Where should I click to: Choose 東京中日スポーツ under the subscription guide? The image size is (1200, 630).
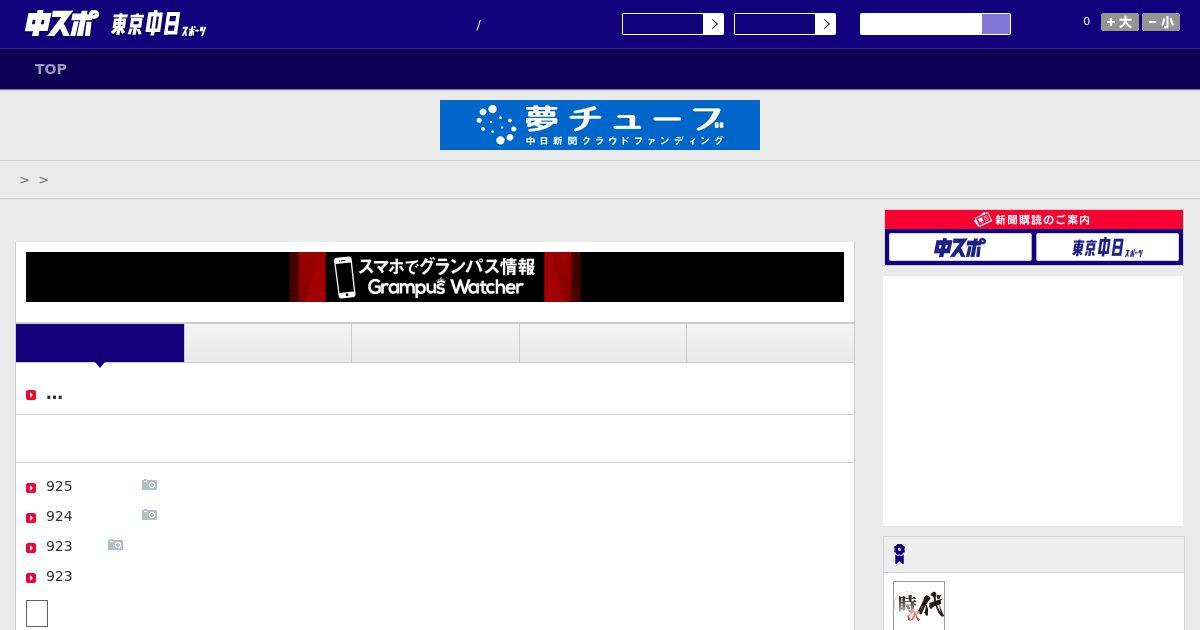[x=1108, y=247]
